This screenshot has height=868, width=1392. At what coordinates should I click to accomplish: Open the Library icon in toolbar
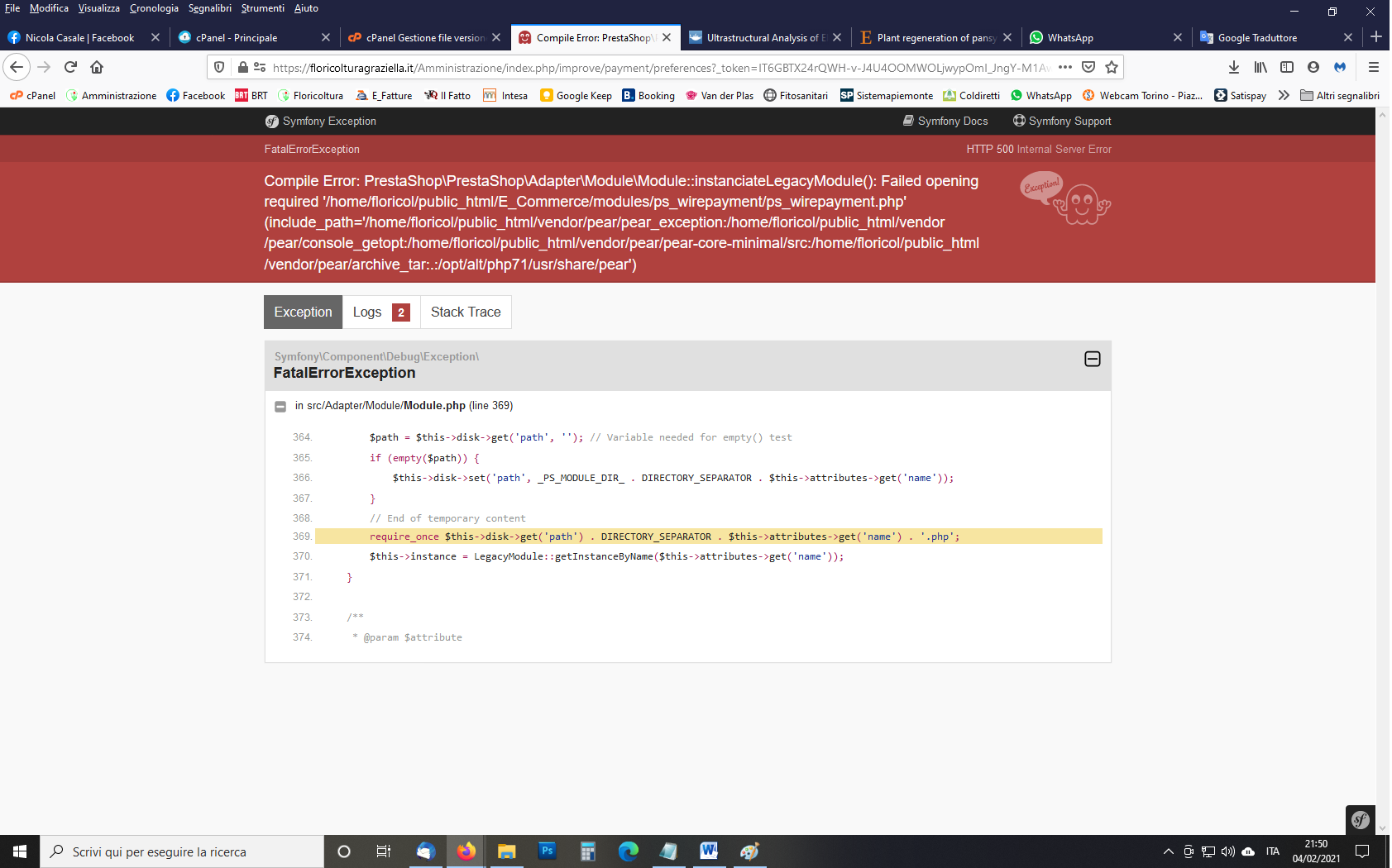tap(1260, 67)
